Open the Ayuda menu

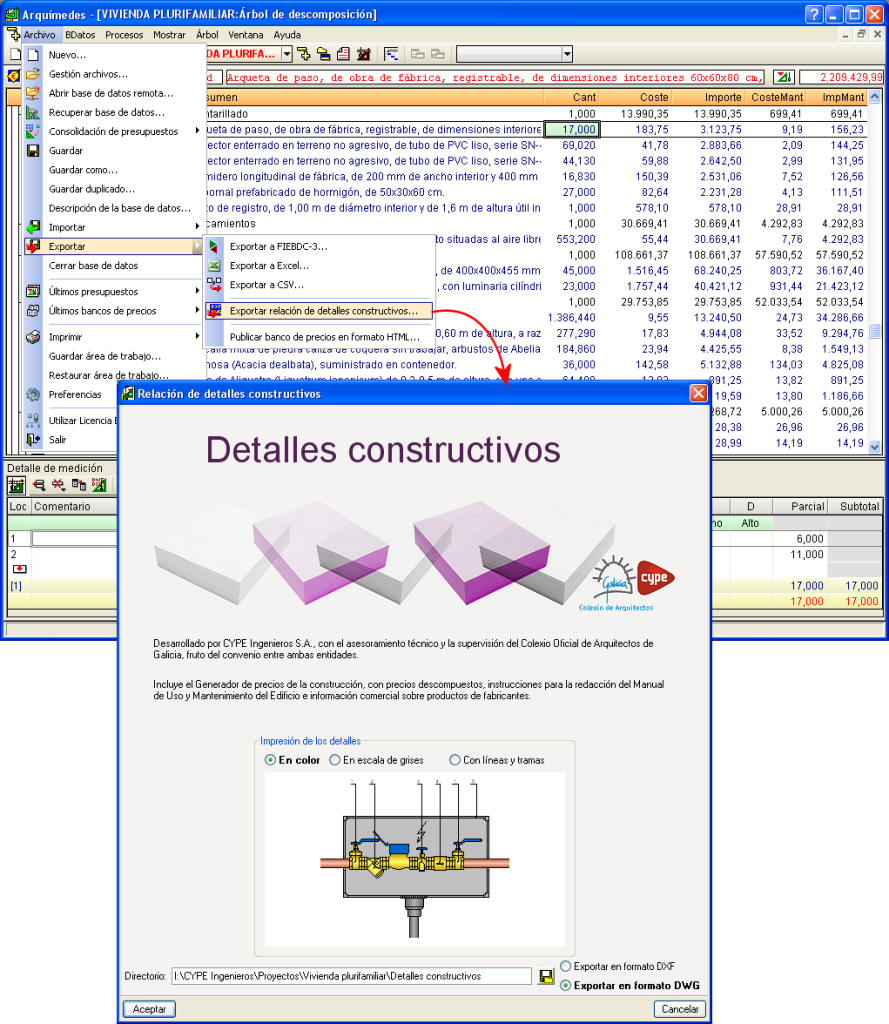click(x=287, y=35)
